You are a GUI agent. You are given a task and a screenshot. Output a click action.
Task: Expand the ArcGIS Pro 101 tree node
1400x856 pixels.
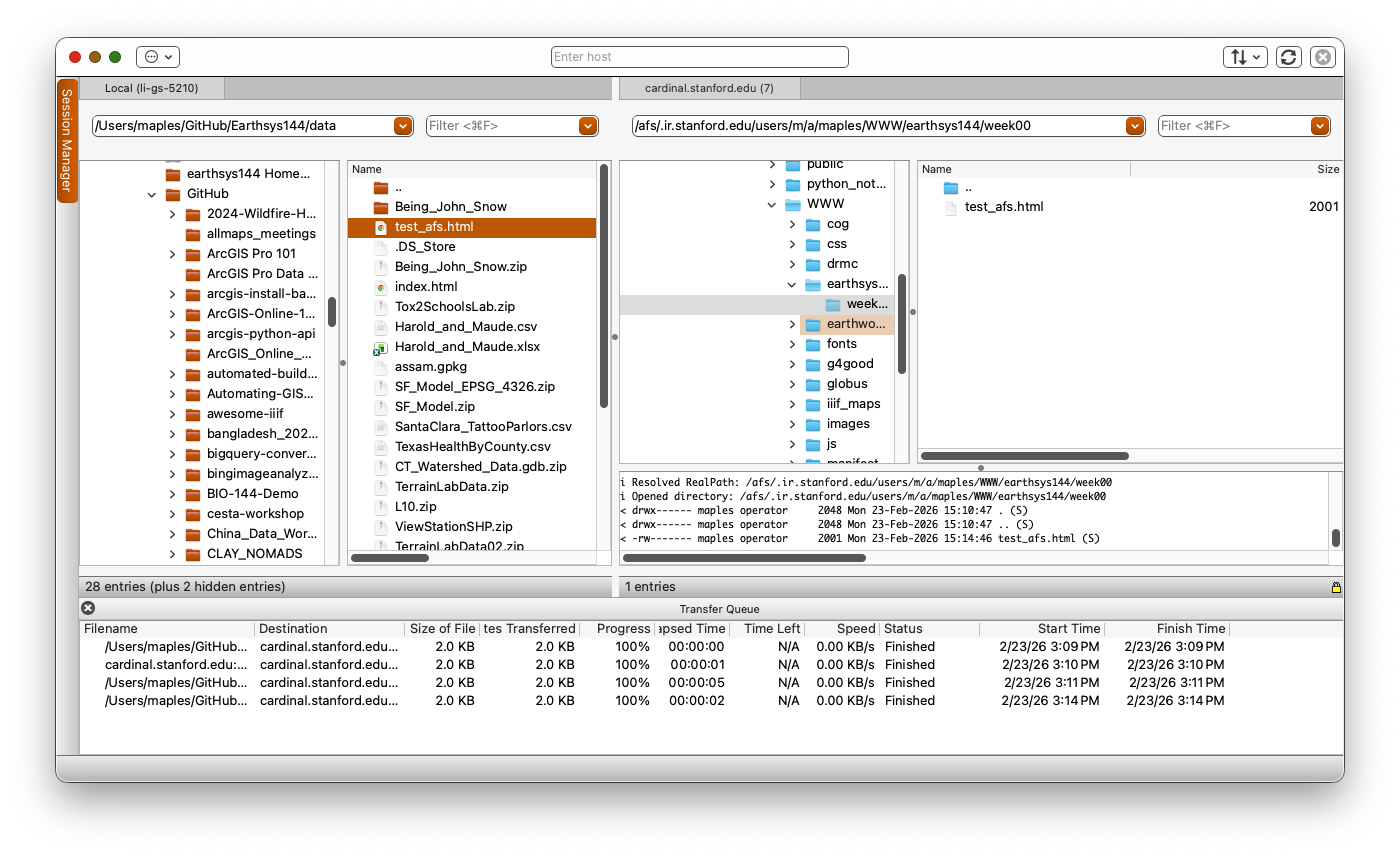[172, 253]
